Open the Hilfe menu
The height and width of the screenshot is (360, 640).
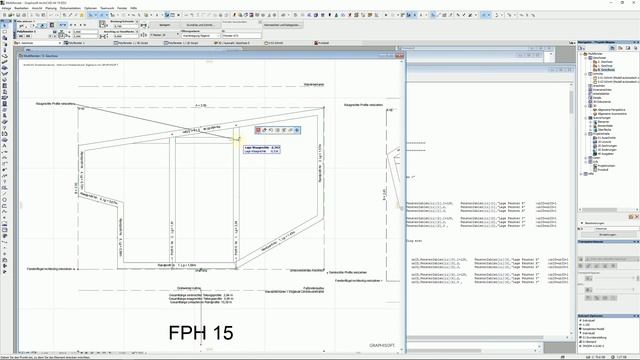pyautogui.click(x=133, y=8)
